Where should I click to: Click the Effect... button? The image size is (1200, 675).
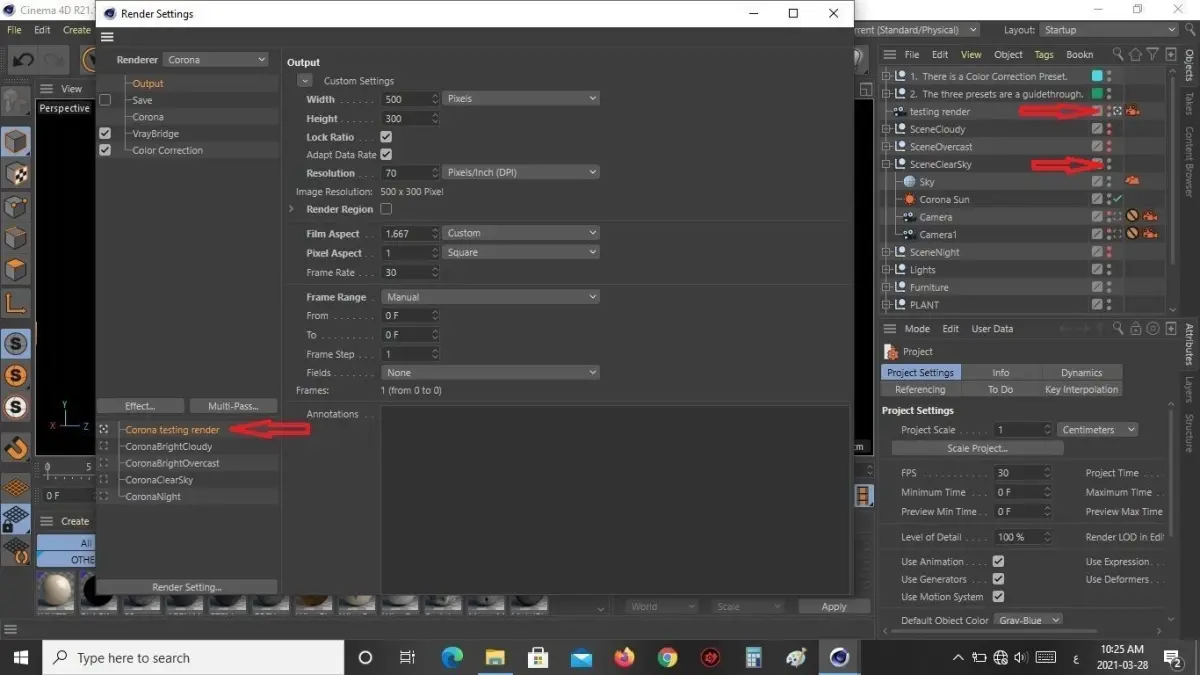pos(140,406)
